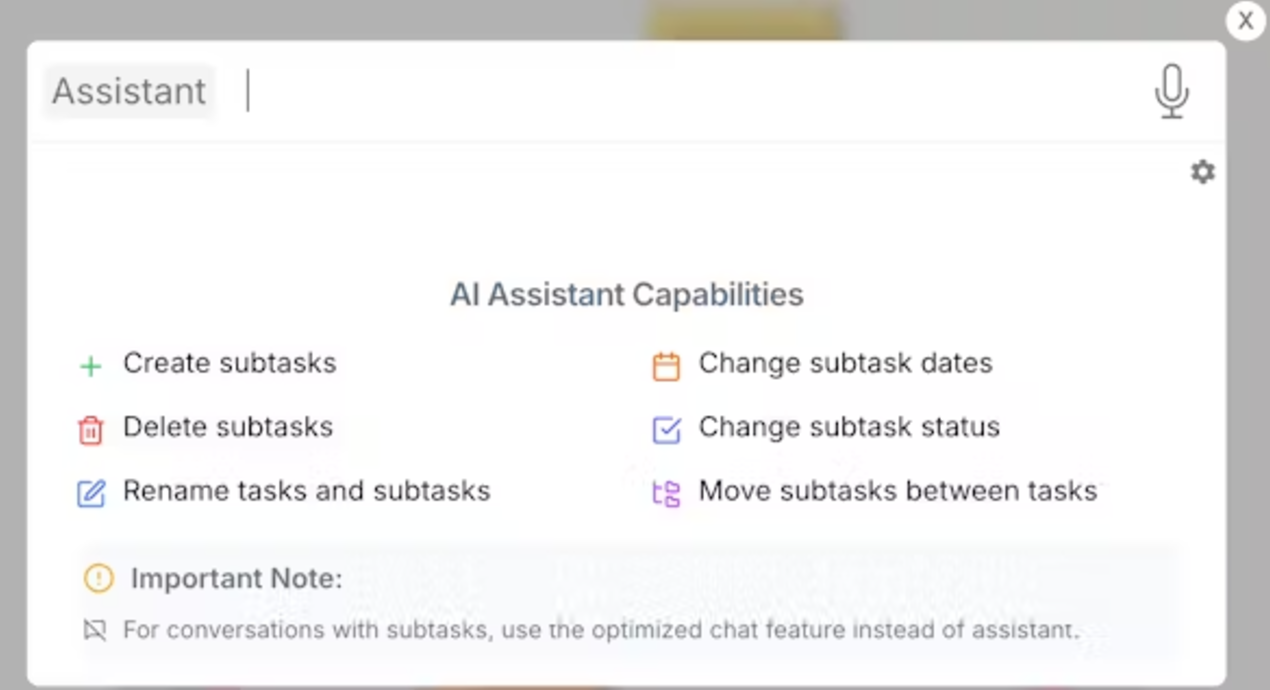The image size is (1270, 690).
Task: Click the Important Note warning icon
Action: click(x=98, y=578)
